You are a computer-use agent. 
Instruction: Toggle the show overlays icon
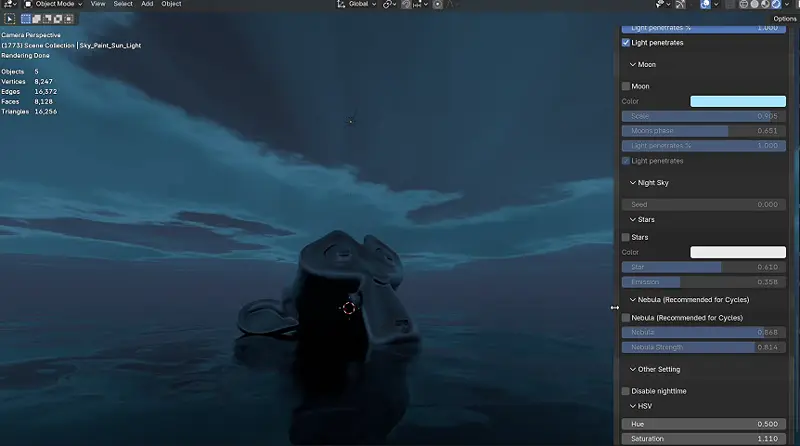pyautogui.click(x=706, y=4)
